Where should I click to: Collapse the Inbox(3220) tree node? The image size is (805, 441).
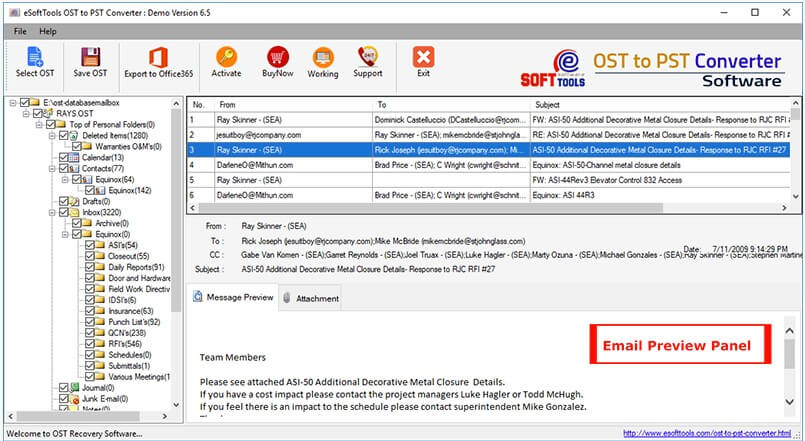click(x=52, y=212)
